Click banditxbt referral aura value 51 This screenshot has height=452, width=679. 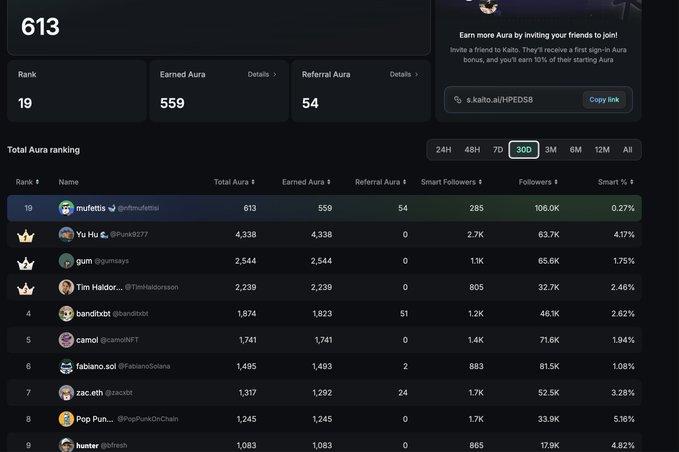click(404, 314)
